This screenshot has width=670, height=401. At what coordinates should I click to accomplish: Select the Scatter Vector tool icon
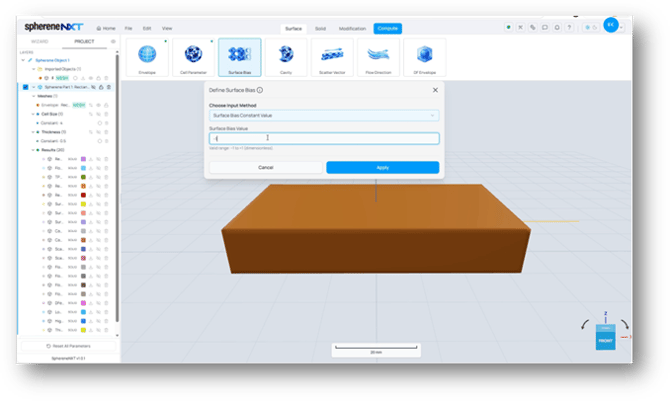[x=332, y=57]
